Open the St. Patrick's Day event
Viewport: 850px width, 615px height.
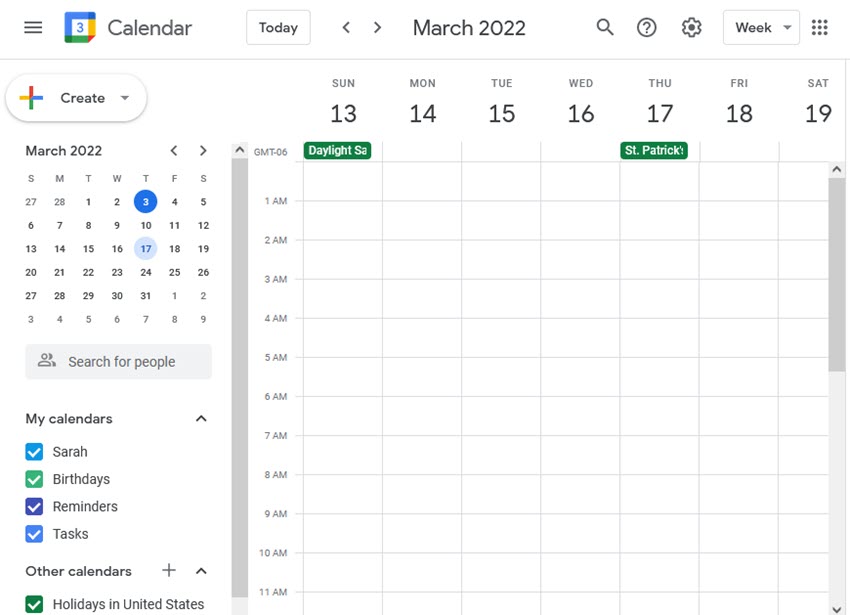[x=653, y=150]
